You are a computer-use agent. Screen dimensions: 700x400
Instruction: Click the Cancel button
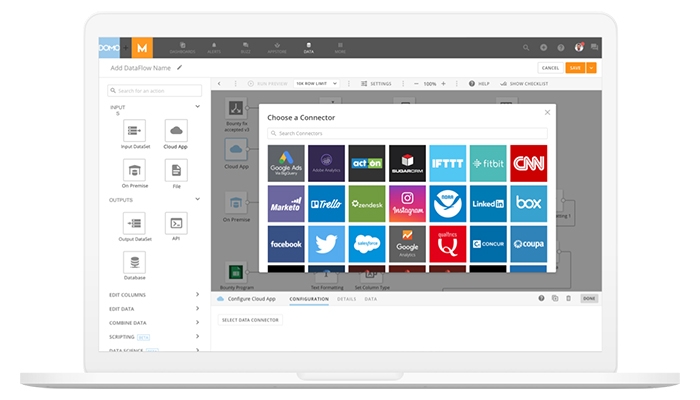(546, 67)
